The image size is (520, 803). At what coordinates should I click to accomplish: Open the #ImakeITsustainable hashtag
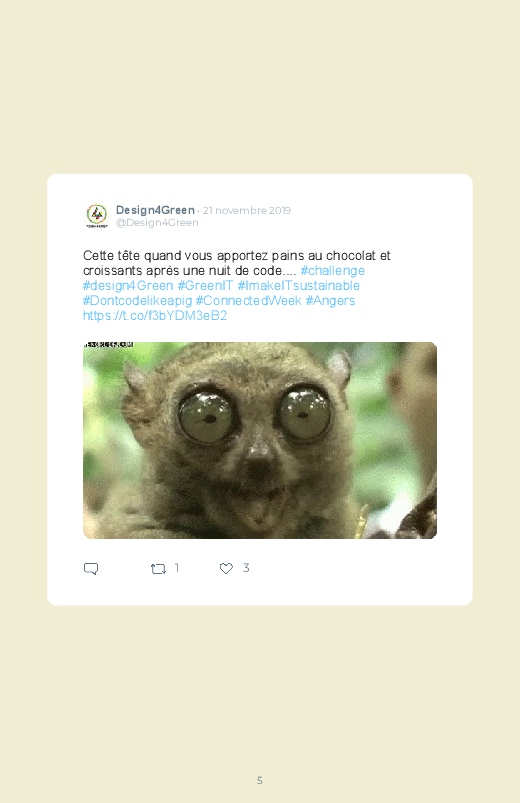[x=299, y=285]
